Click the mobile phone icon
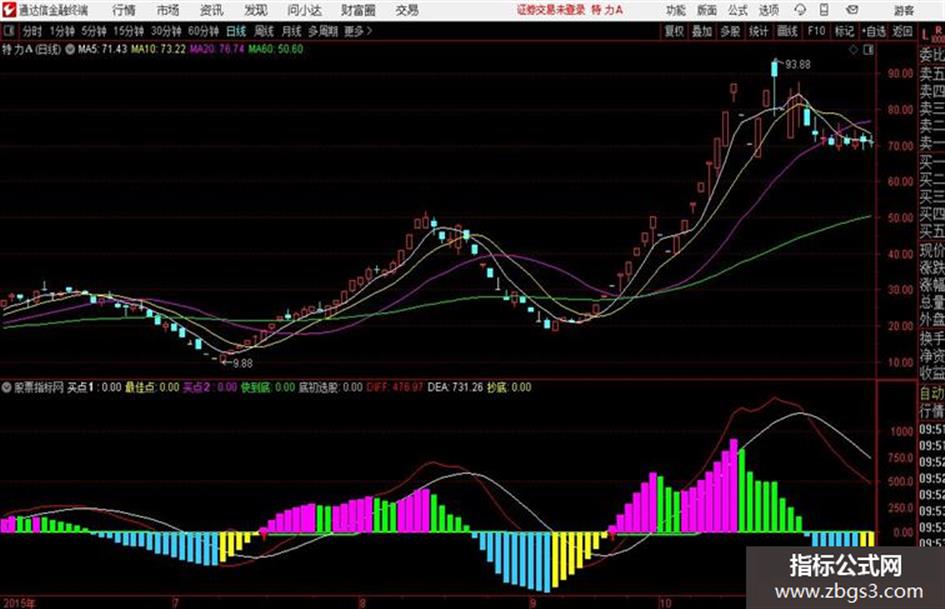945x609 pixels. coord(824,10)
